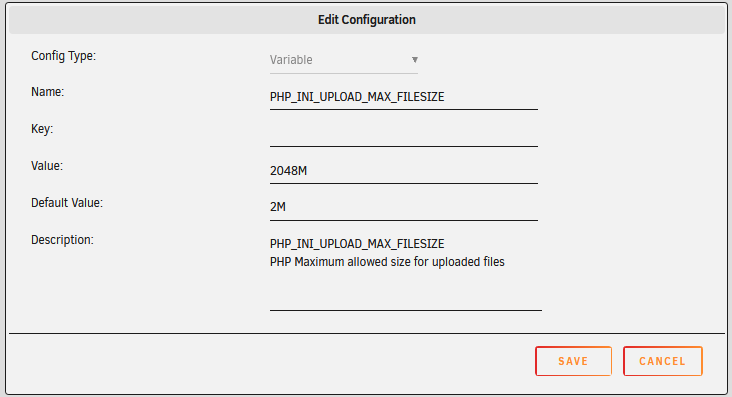Viewport: 732px width, 397px height.
Task: Click the Config Type label
Action: pos(63,56)
